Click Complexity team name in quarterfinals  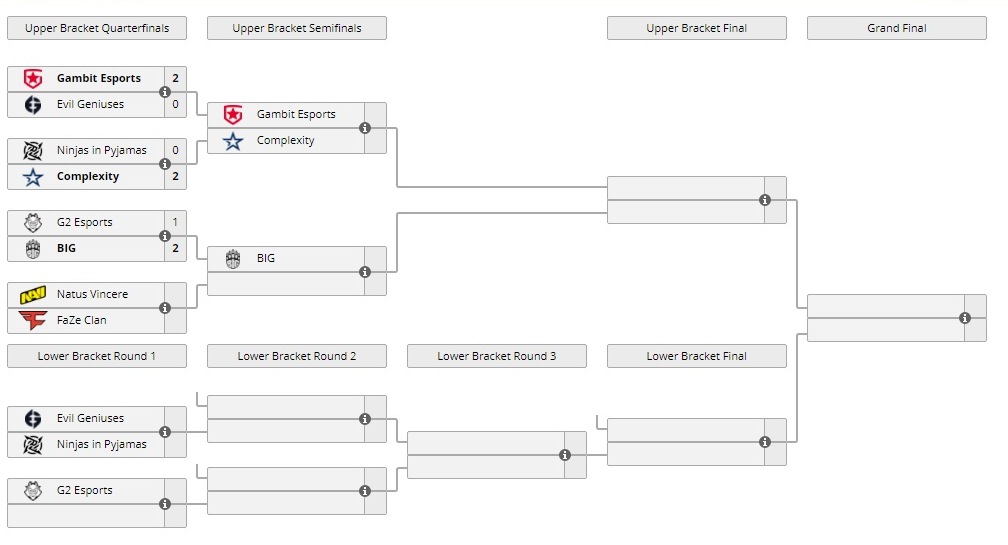88,176
